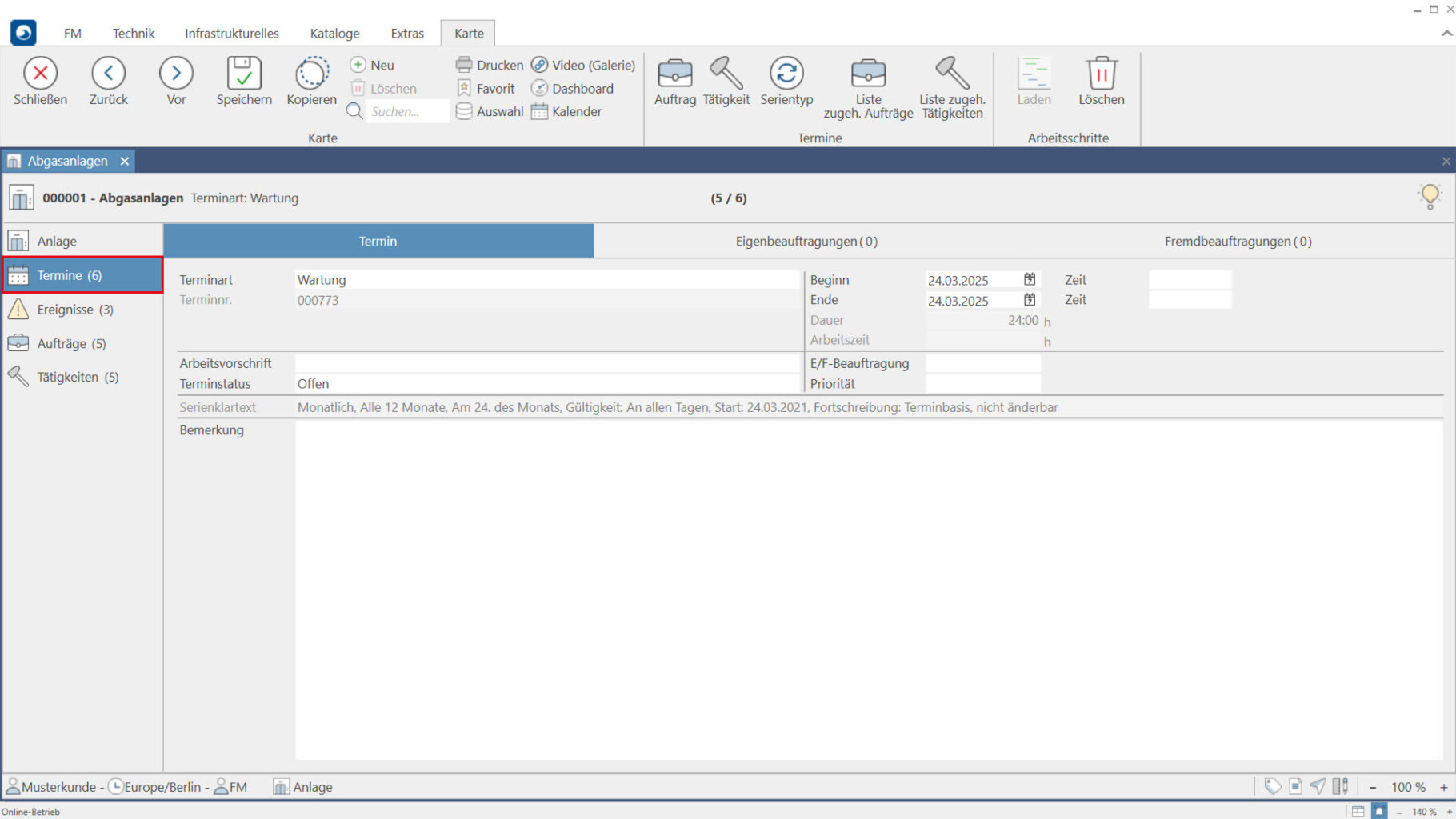Click the Schließen icon in ribbon
This screenshot has height=819, width=1456.
40,74
